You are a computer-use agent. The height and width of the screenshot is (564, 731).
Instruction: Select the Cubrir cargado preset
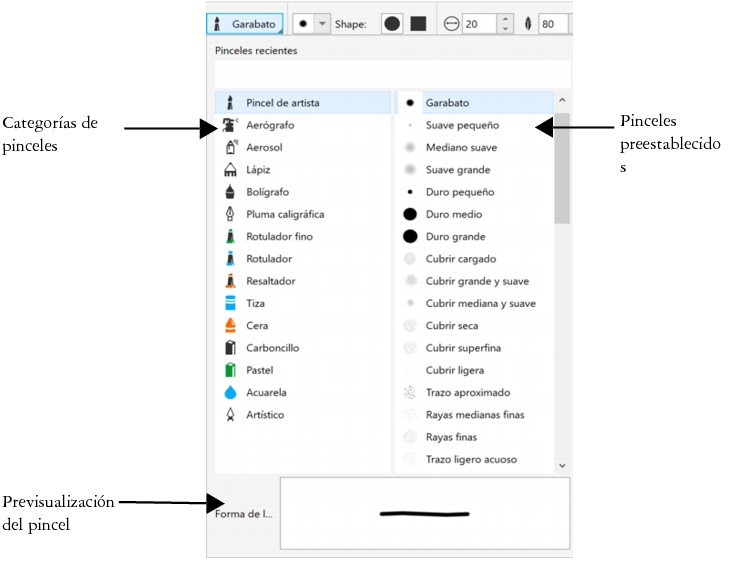coord(461,259)
